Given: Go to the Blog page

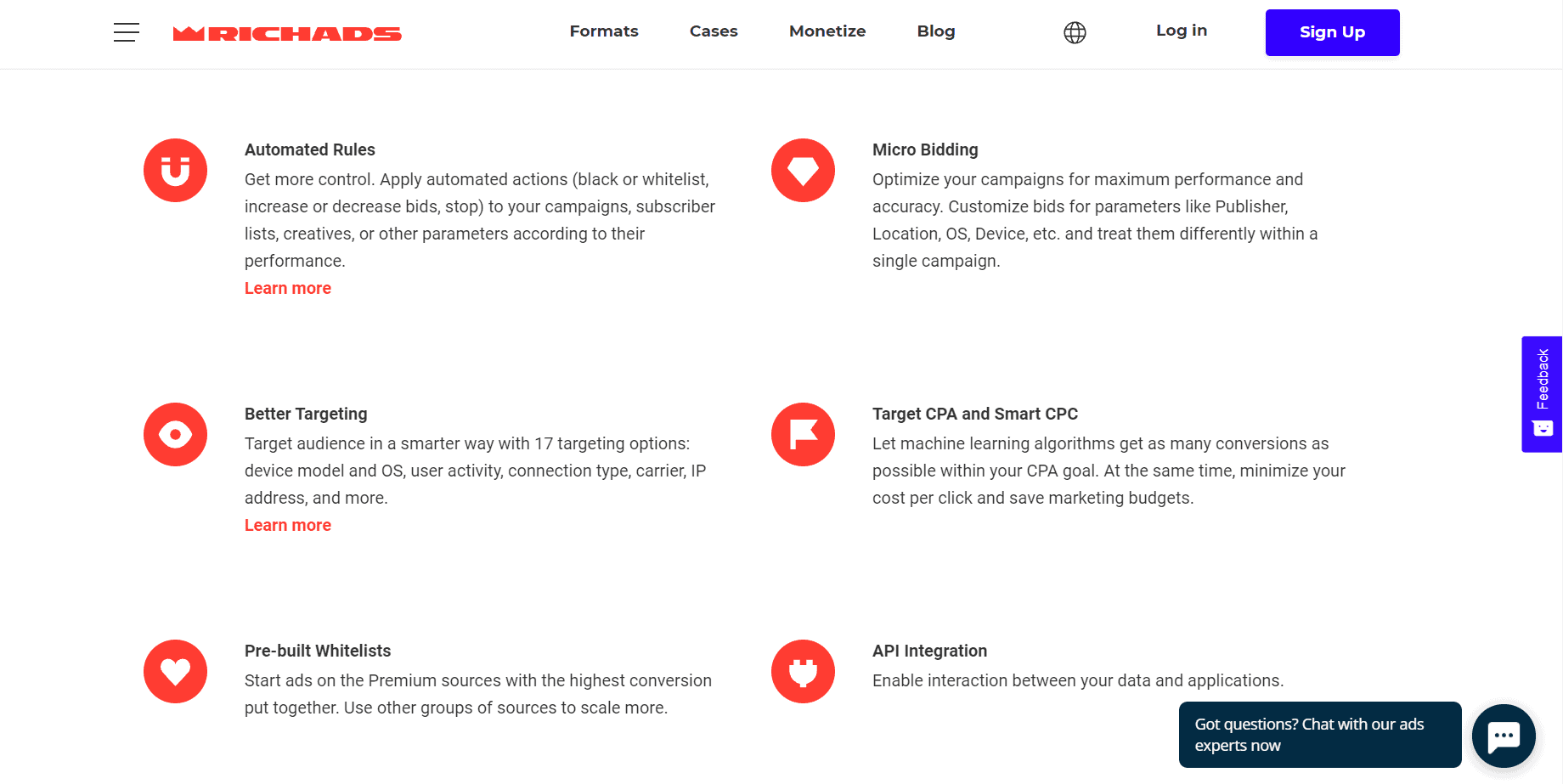Looking at the screenshot, I should pyautogui.click(x=936, y=31).
